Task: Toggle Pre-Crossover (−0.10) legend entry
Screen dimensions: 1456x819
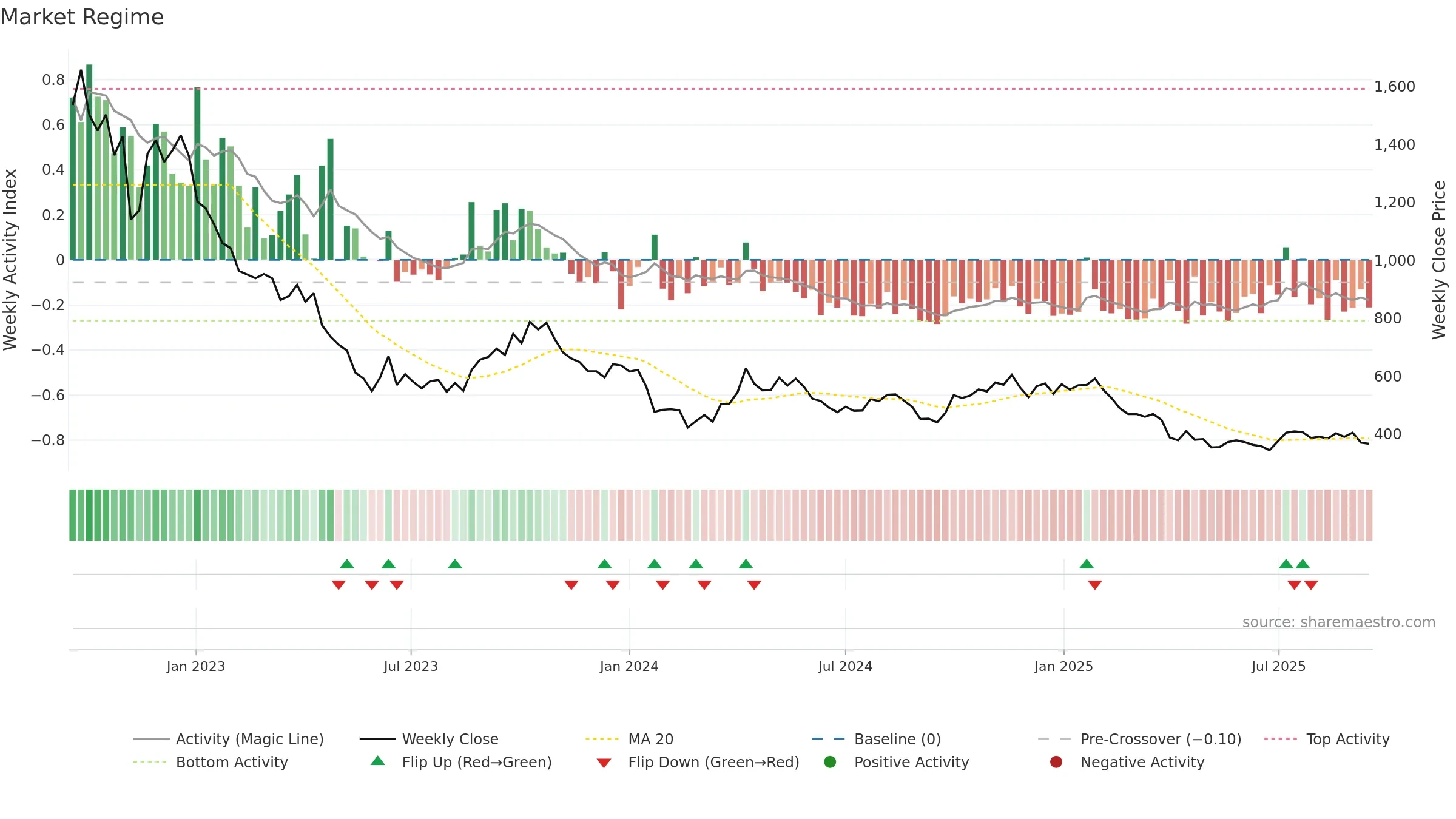Action: click(1139, 739)
